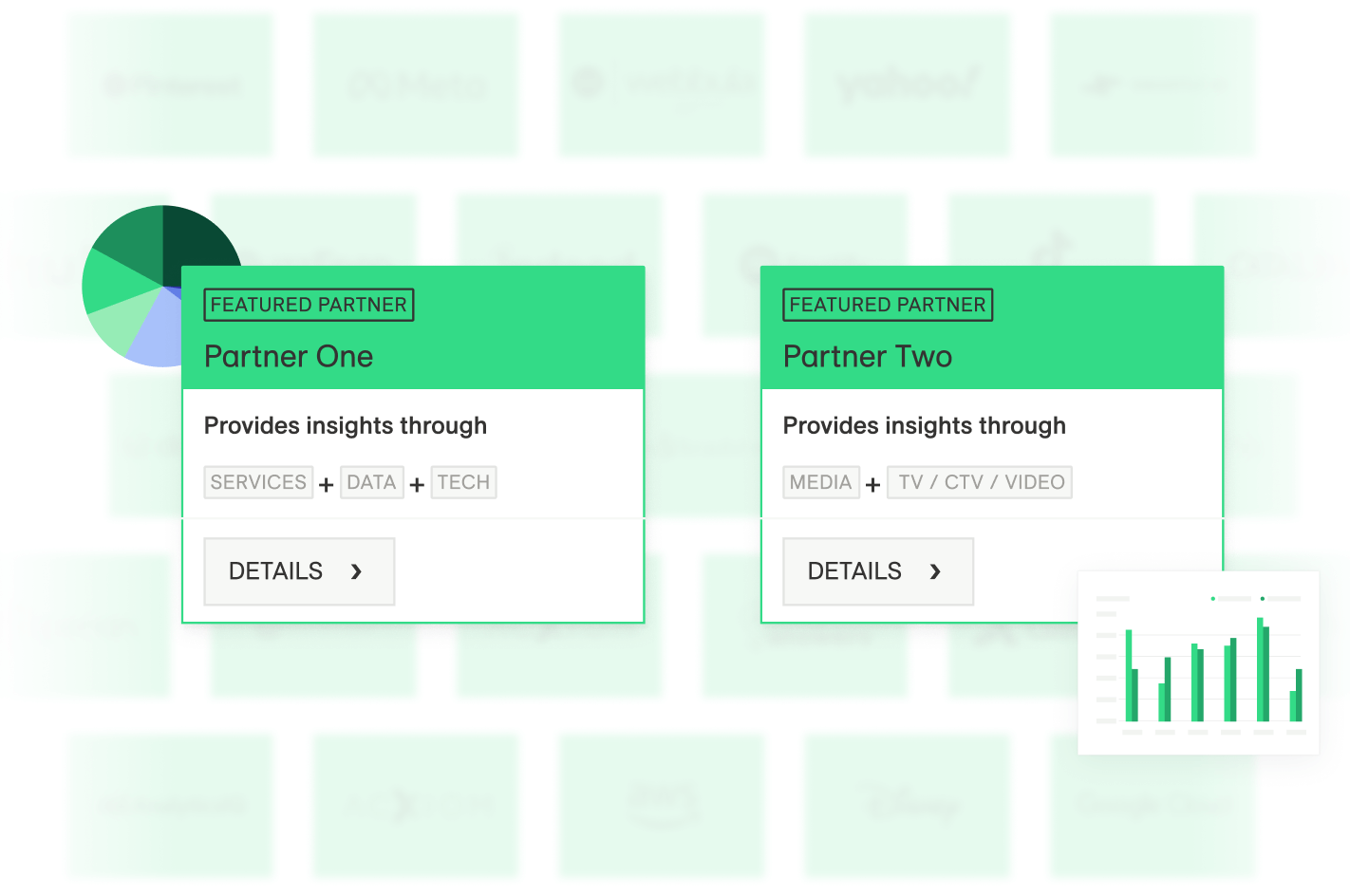1350x896 pixels.
Task: Click Featured Partner badge on Partner One
Action: point(309,305)
